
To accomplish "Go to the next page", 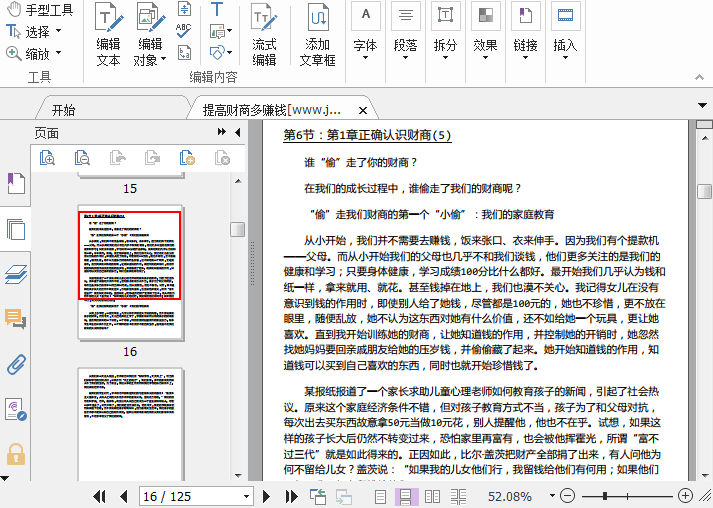I will (267, 496).
